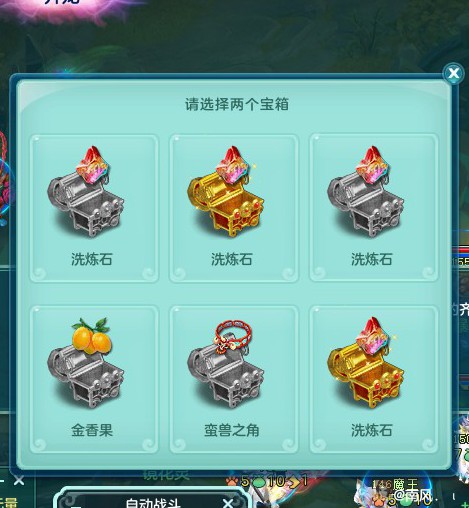Click the orange fruit item icon

(91, 335)
